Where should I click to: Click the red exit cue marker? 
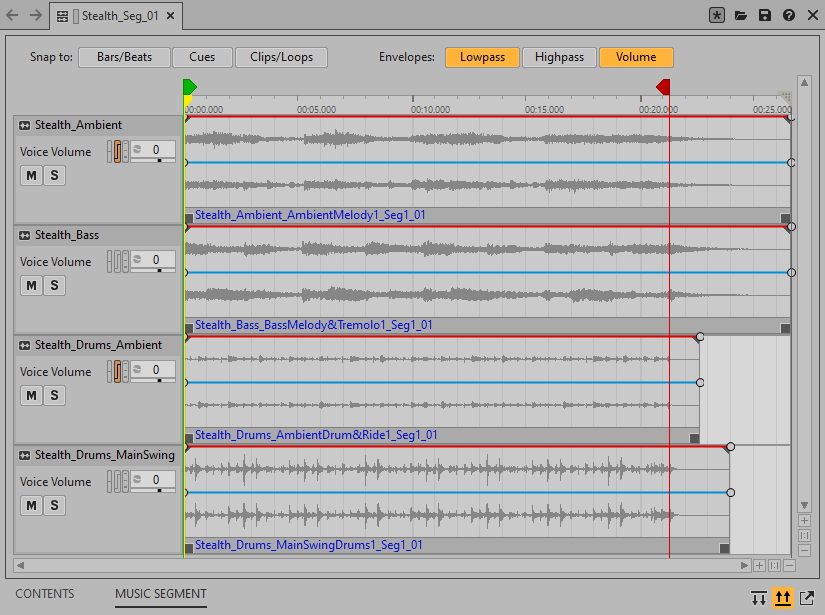tap(663, 88)
